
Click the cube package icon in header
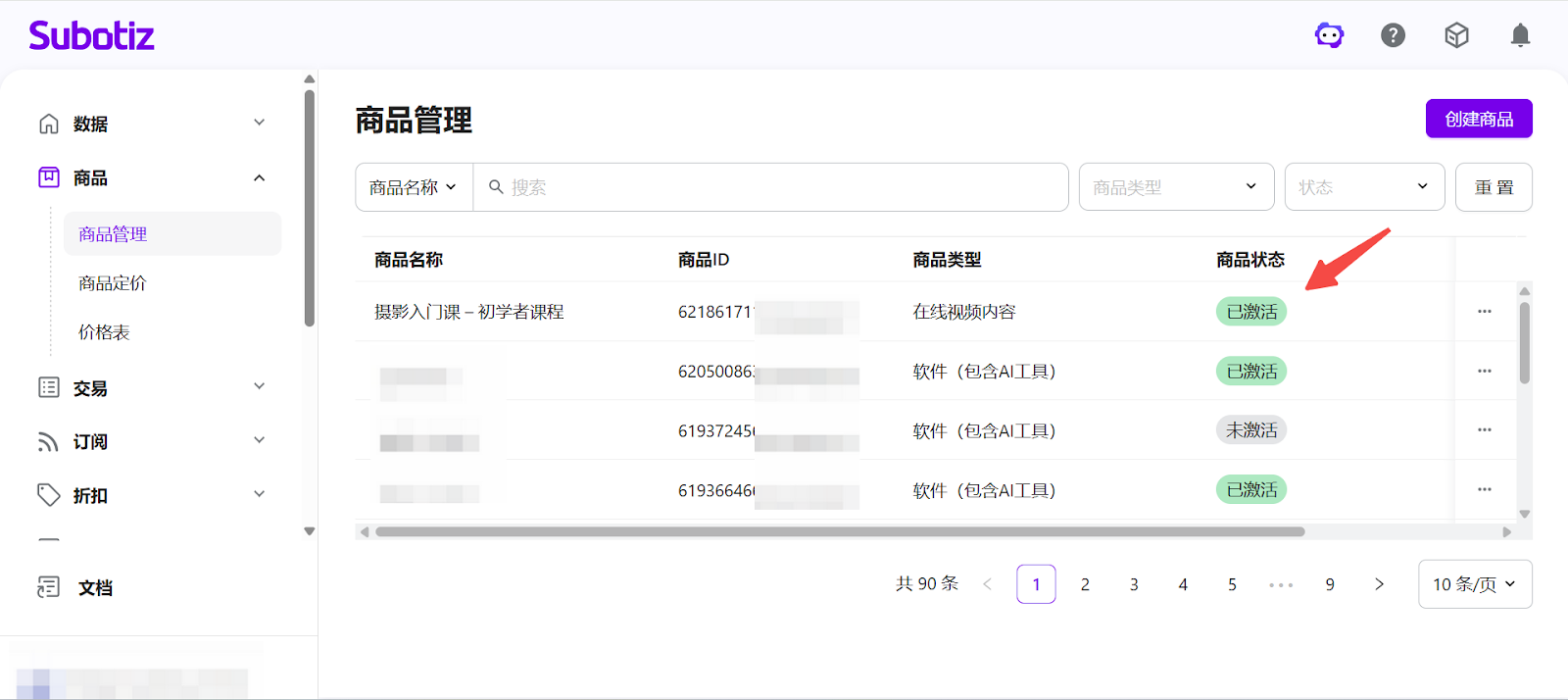click(x=1456, y=36)
